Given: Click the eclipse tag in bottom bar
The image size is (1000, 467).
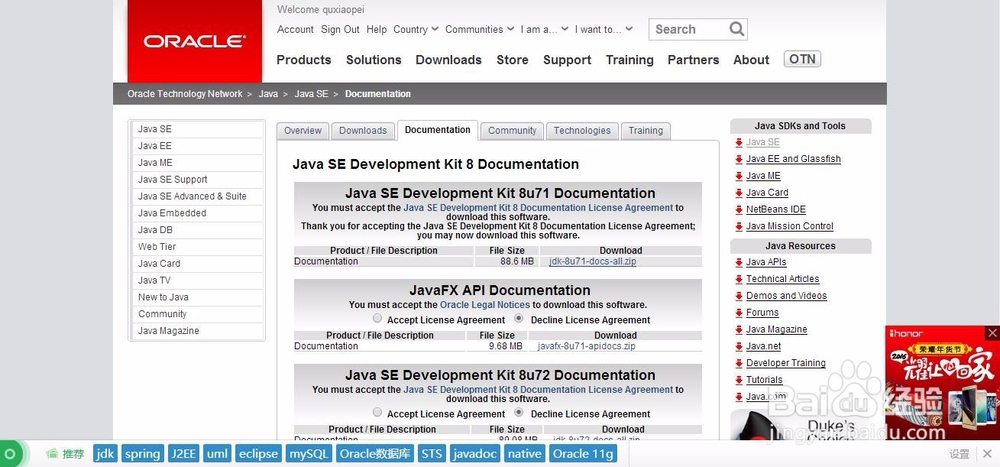Looking at the screenshot, I should pos(258,454).
